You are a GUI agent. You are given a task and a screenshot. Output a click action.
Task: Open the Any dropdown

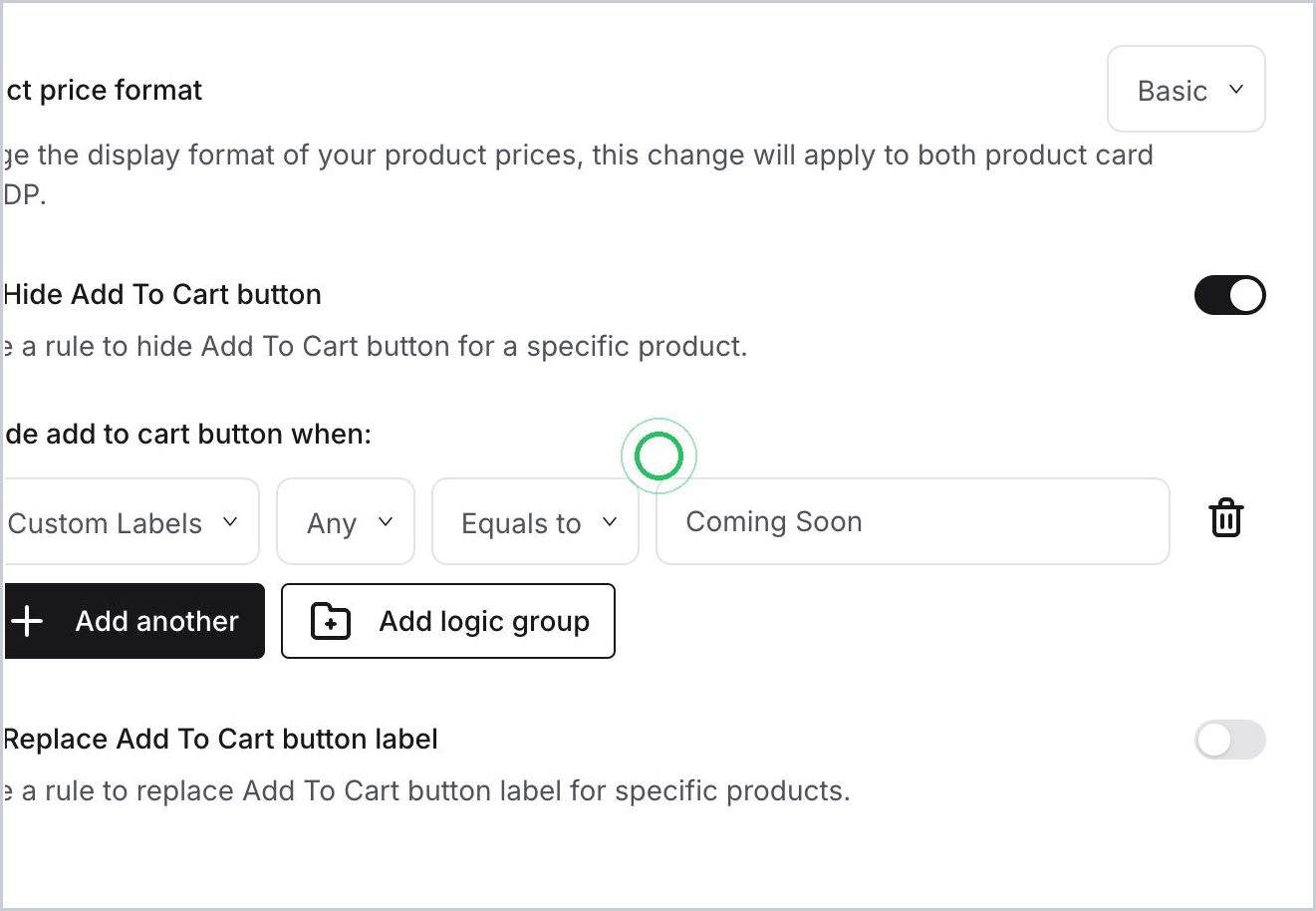[x=346, y=521]
